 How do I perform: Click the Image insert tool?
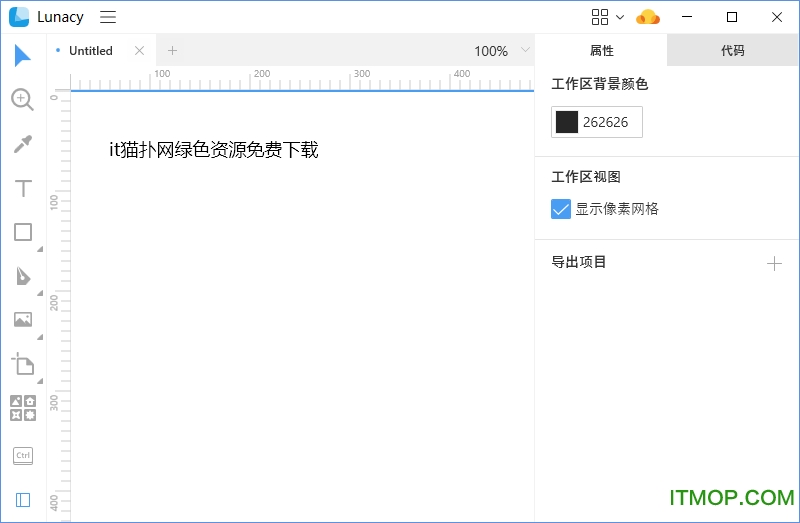click(x=23, y=319)
